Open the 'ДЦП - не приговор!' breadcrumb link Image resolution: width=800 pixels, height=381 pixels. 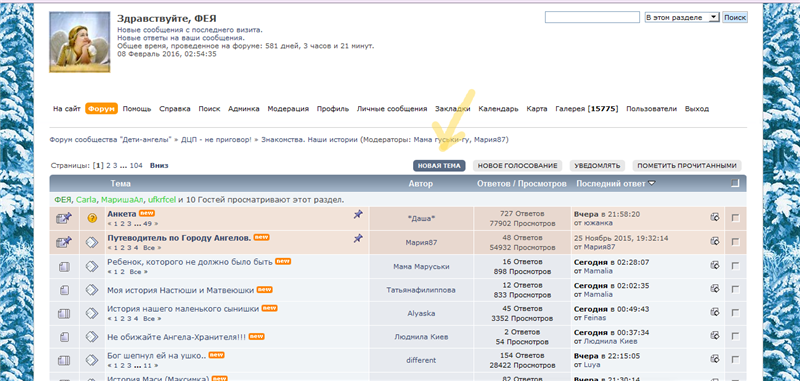point(216,139)
